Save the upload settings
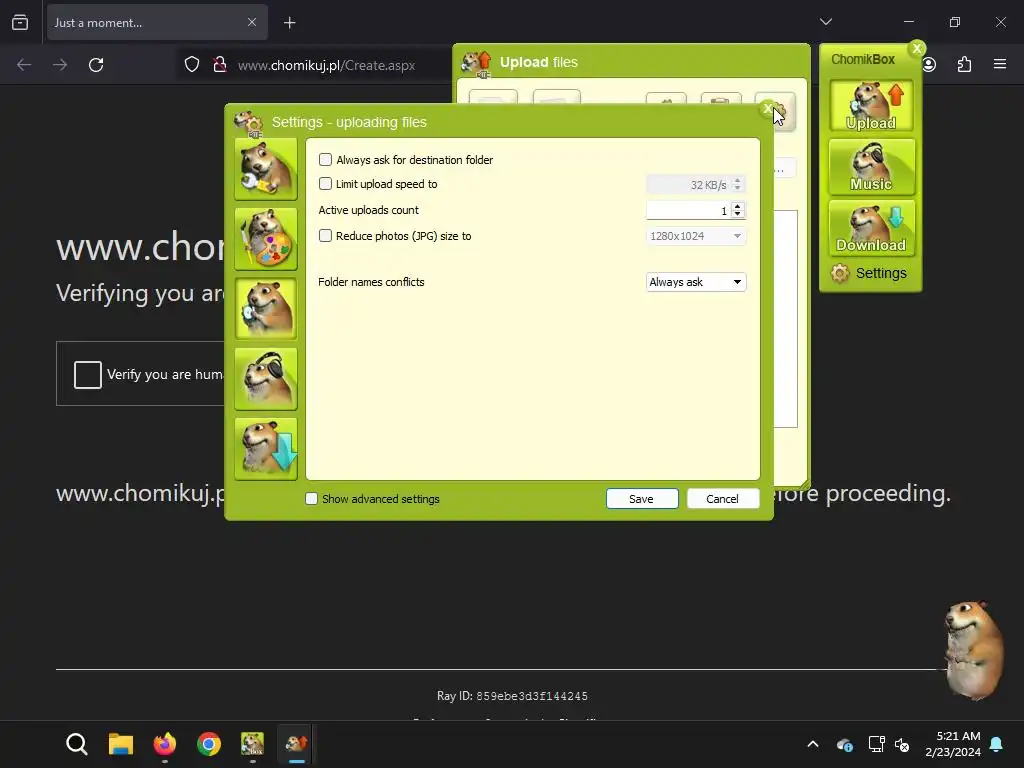The height and width of the screenshot is (768, 1024). pos(642,499)
